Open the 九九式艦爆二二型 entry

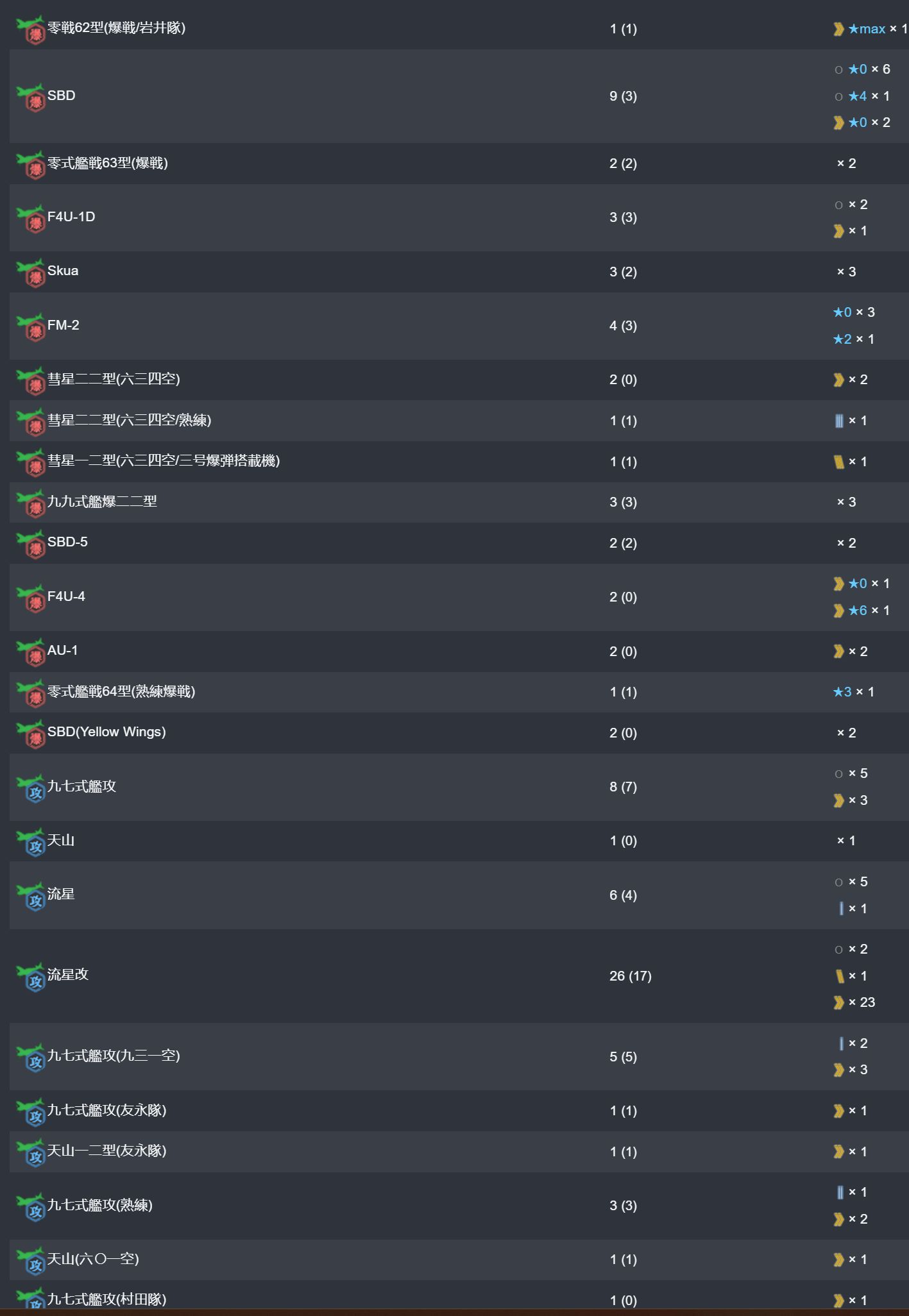click(102, 502)
